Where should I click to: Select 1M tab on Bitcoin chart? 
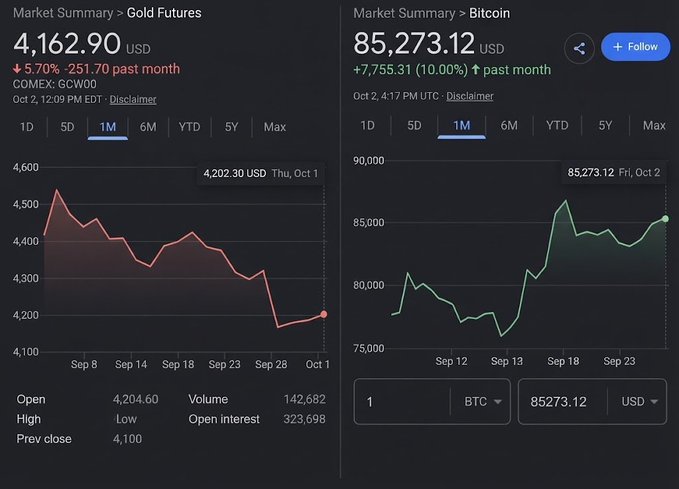click(462, 126)
